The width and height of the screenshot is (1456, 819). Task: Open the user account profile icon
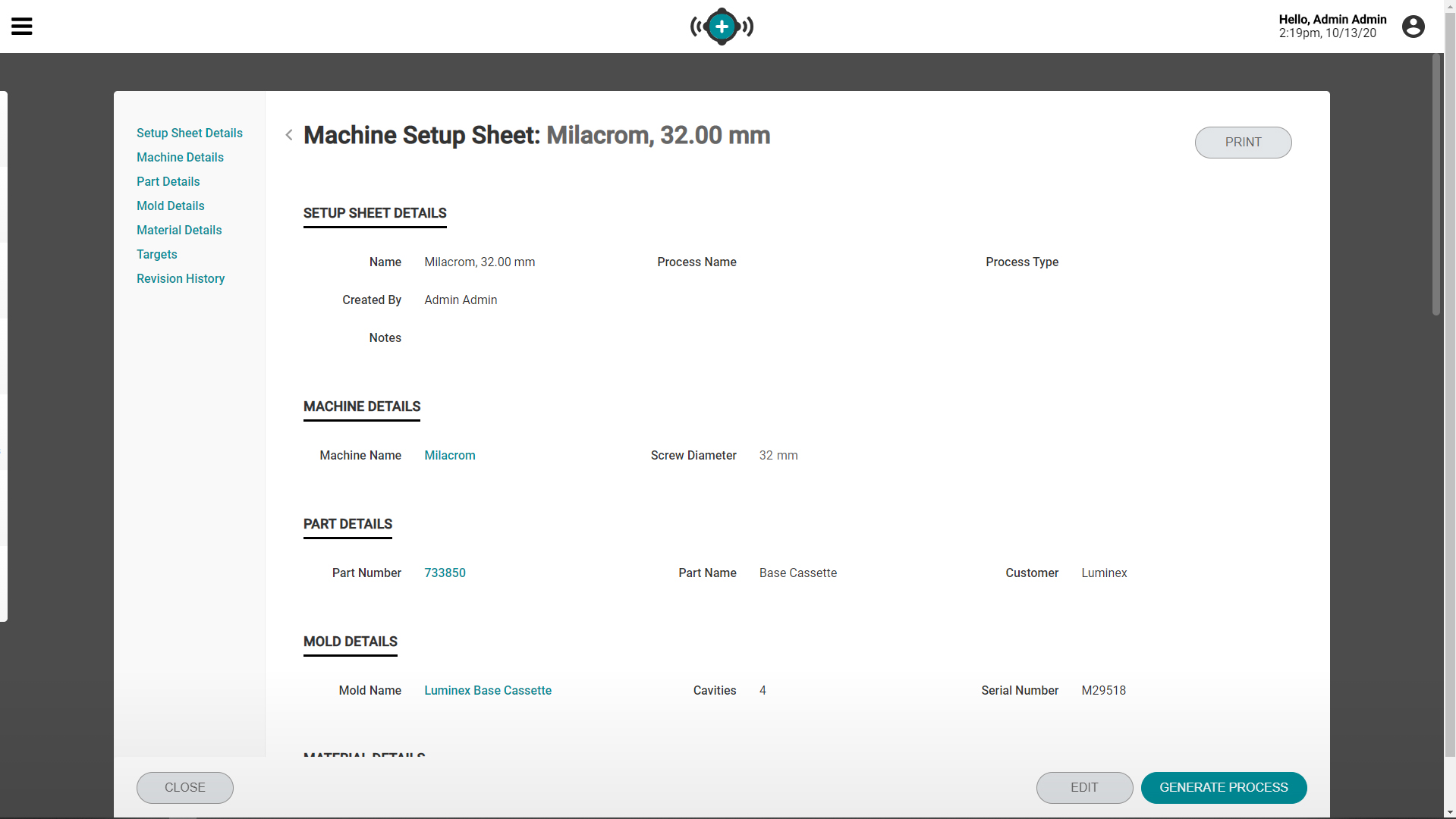click(1413, 27)
